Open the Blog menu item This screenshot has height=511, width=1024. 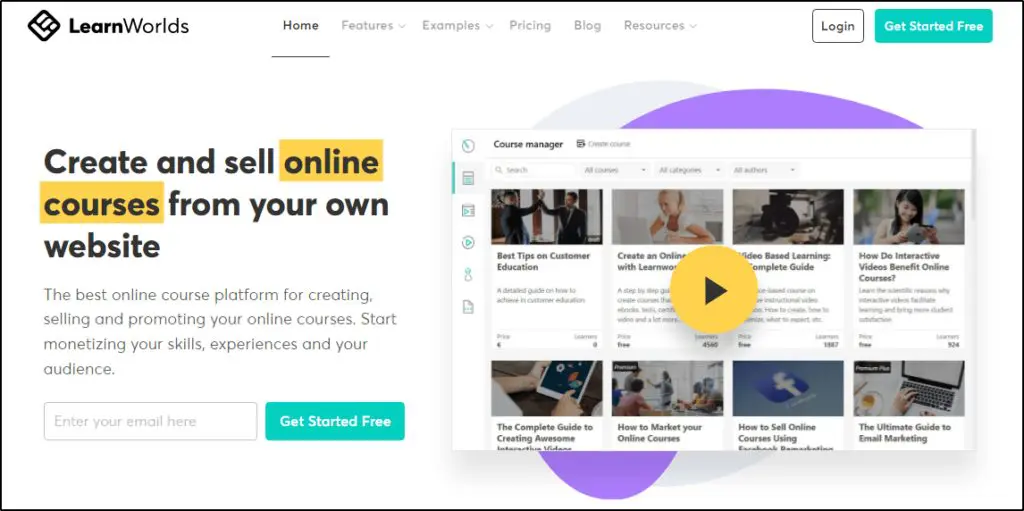pyautogui.click(x=587, y=25)
